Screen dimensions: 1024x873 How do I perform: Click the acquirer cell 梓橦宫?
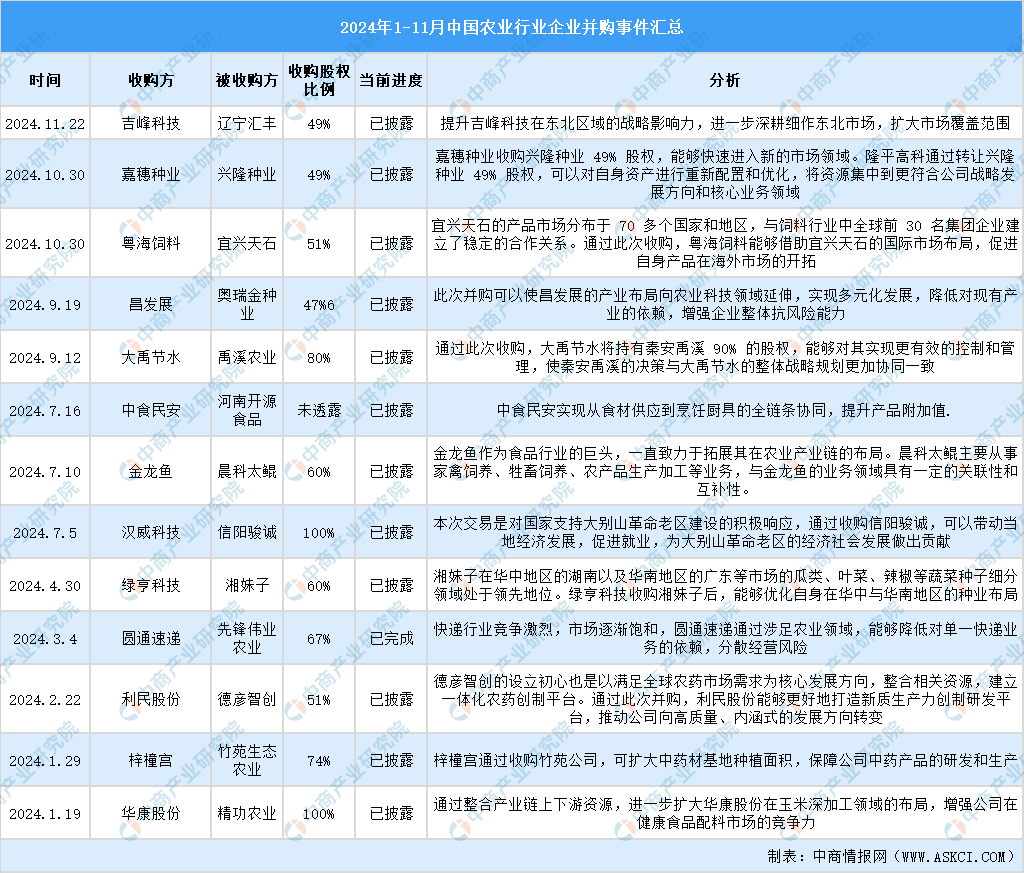(151, 760)
